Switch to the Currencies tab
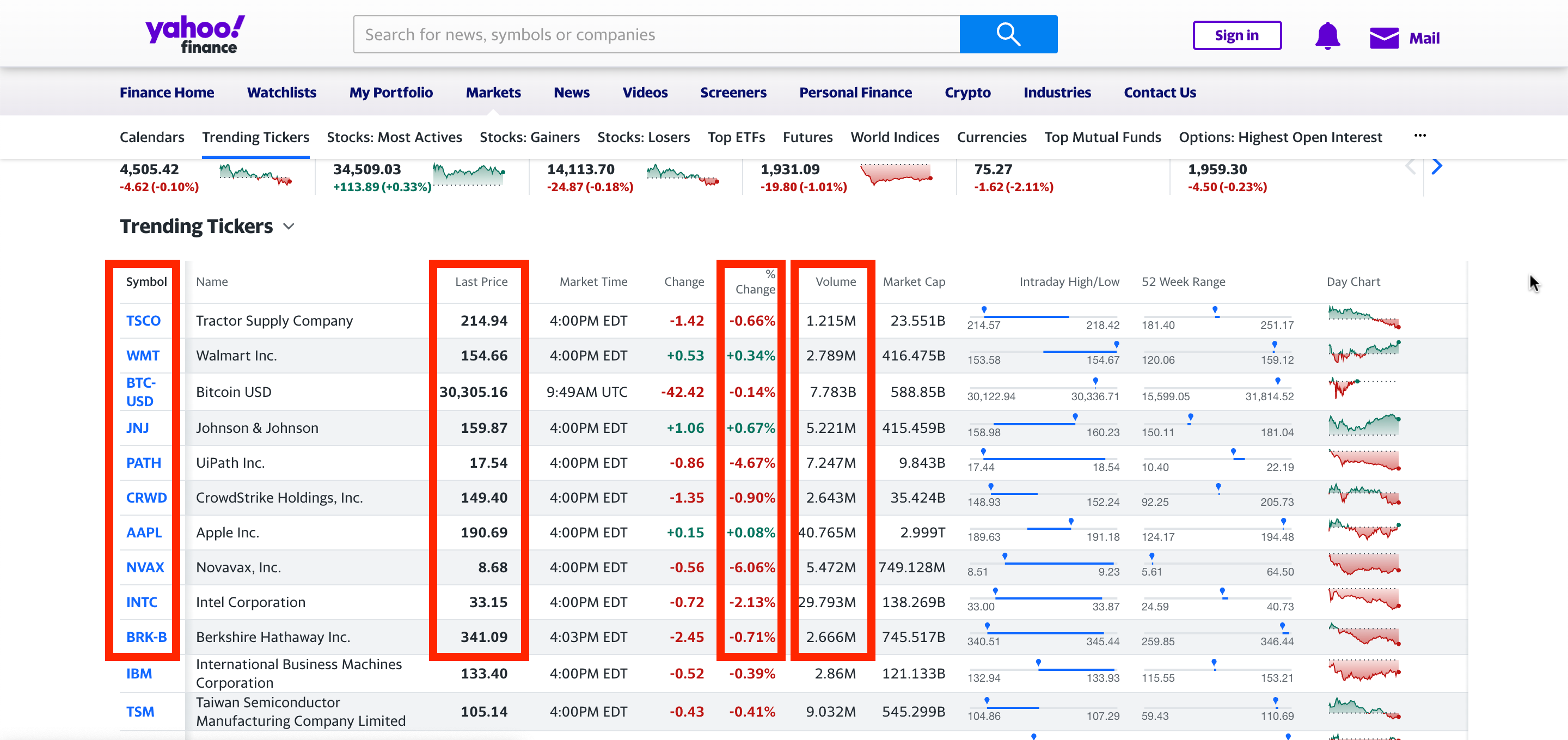This screenshot has height=740, width=1568. click(x=991, y=137)
